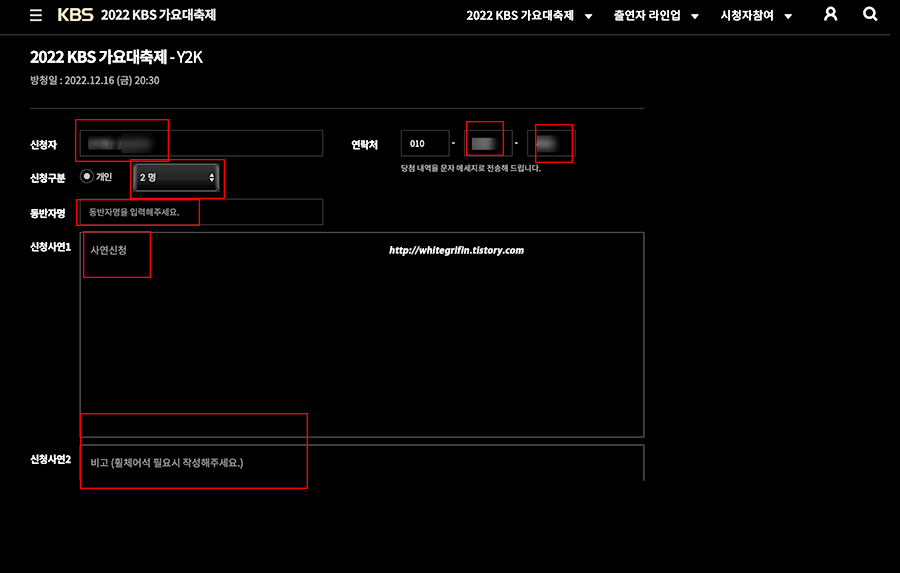Select the 개인 radio button
This screenshot has width=900, height=573.
click(87, 176)
